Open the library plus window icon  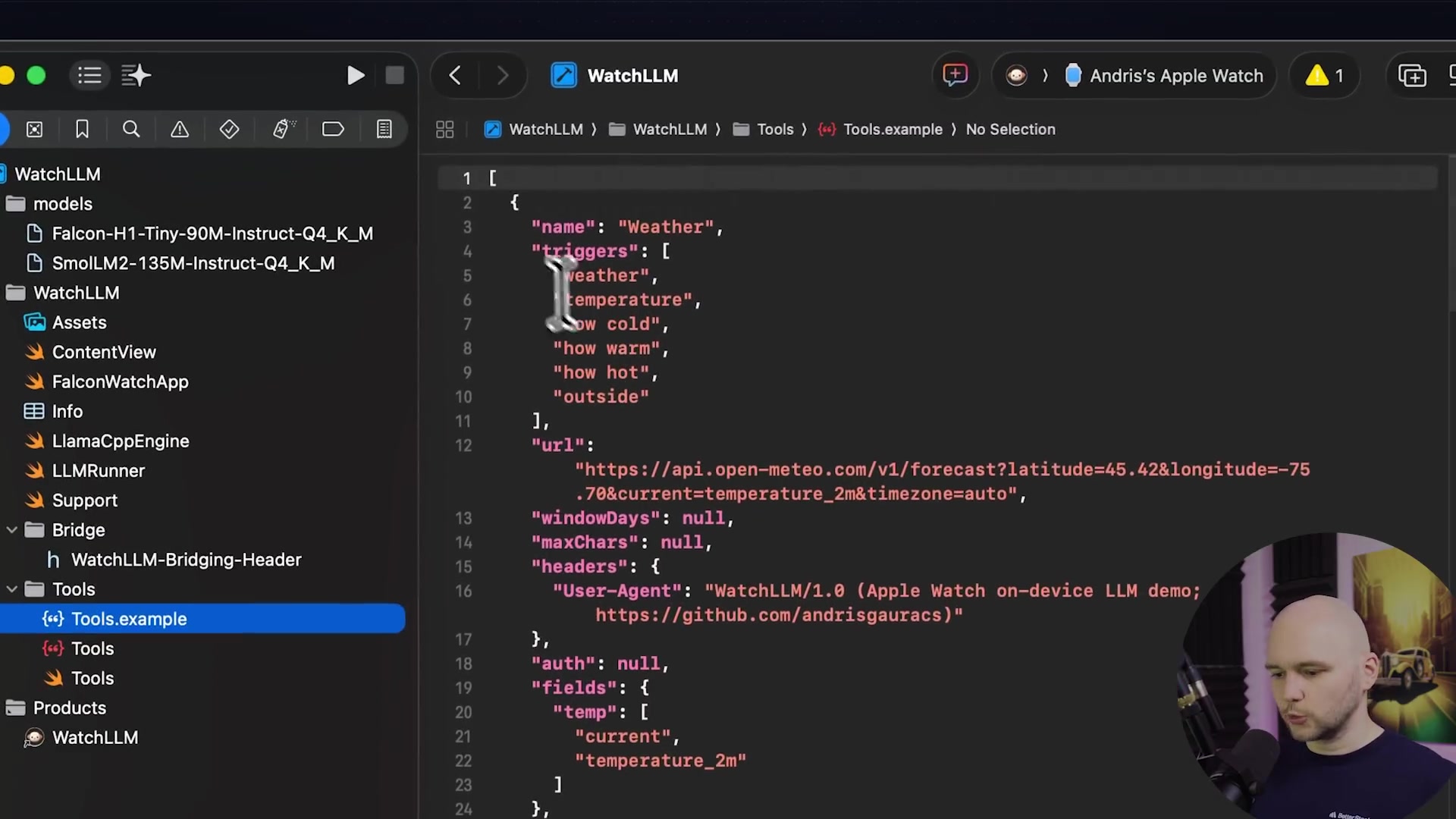point(1412,76)
